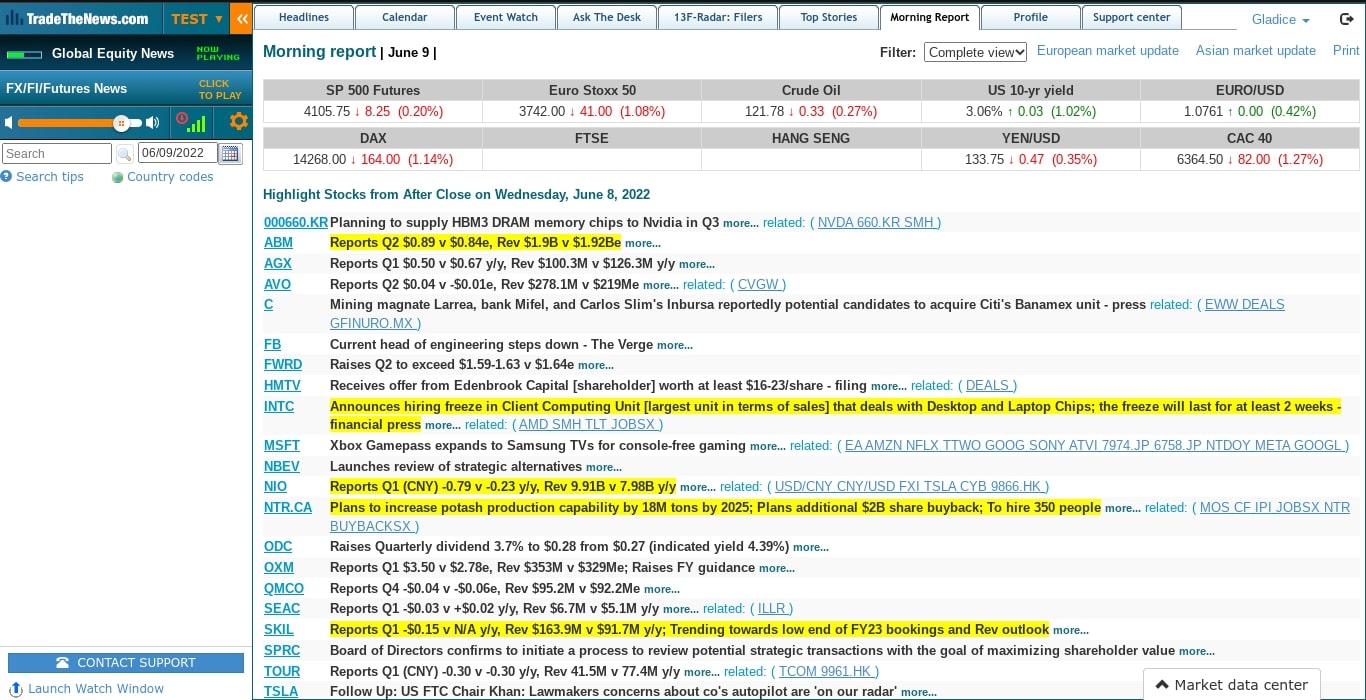Viewport: 1366px width, 700px height.
Task: Open the TEST dropdown menu
Action: (x=196, y=19)
